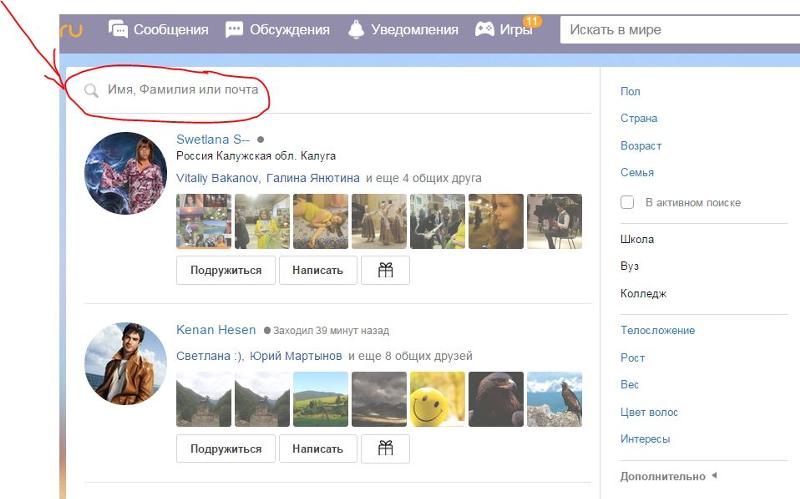
Task: Open the Страна filter
Action: tap(639, 118)
